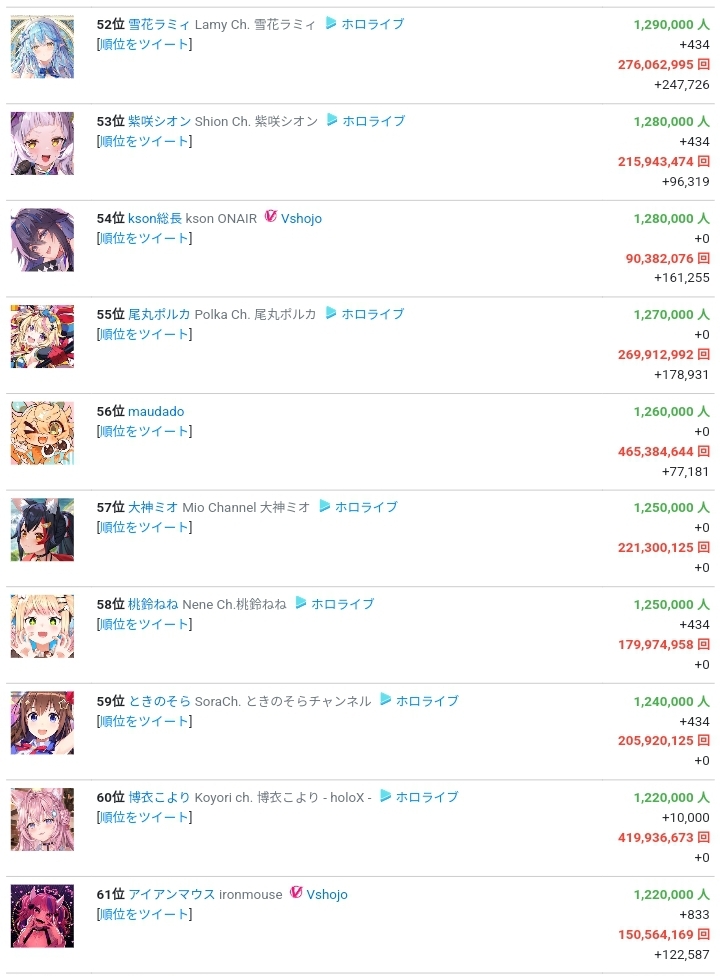
Task: Open the ときのそら channel name link
Action: click(159, 702)
